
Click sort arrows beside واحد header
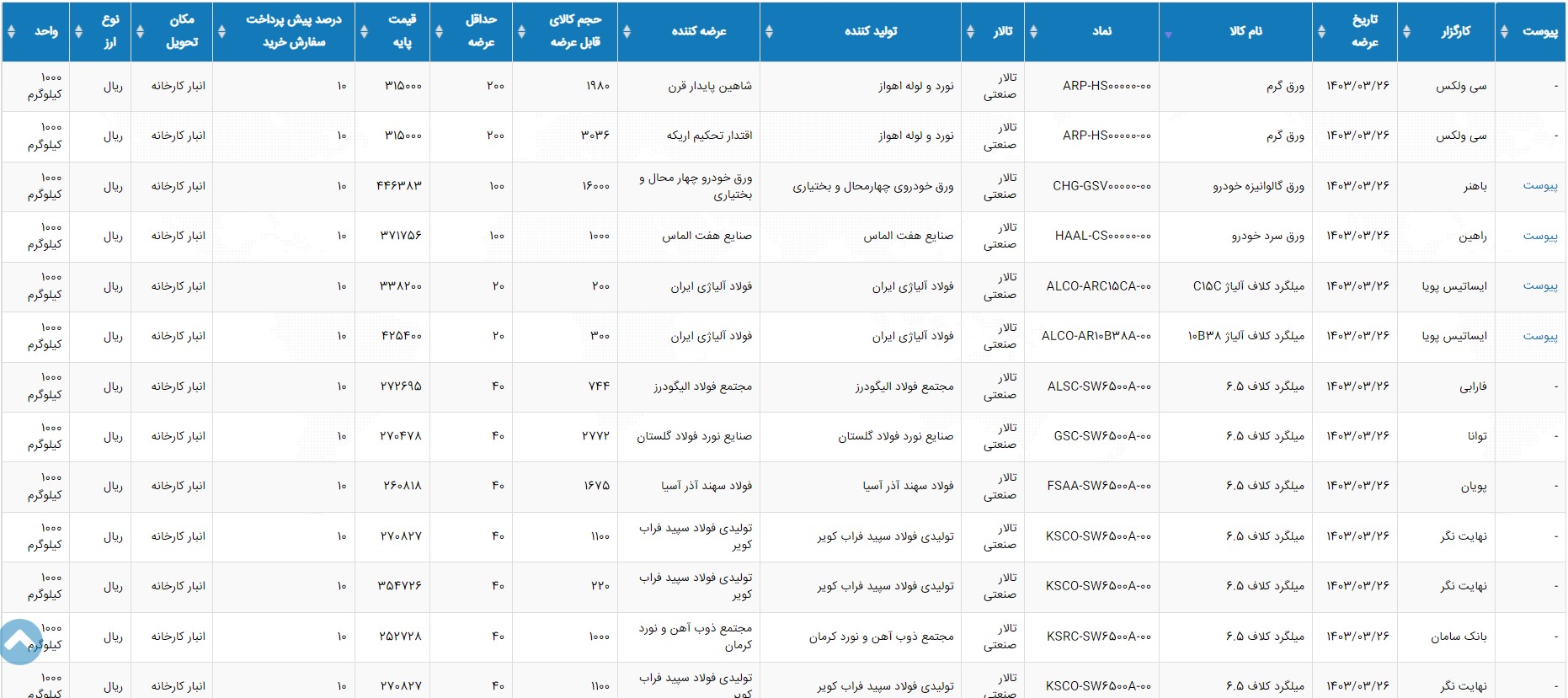(11, 31)
